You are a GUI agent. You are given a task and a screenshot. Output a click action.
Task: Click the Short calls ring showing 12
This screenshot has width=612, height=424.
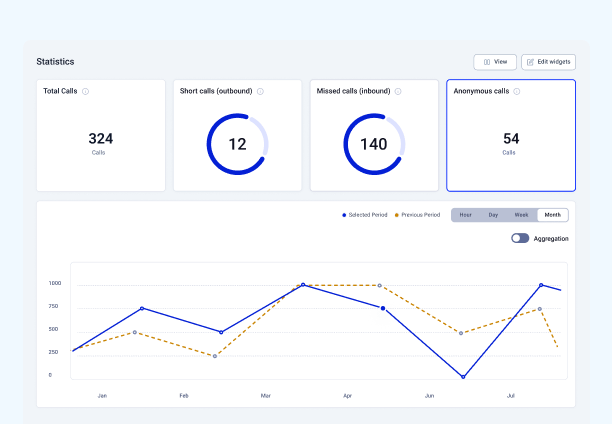pos(237,144)
